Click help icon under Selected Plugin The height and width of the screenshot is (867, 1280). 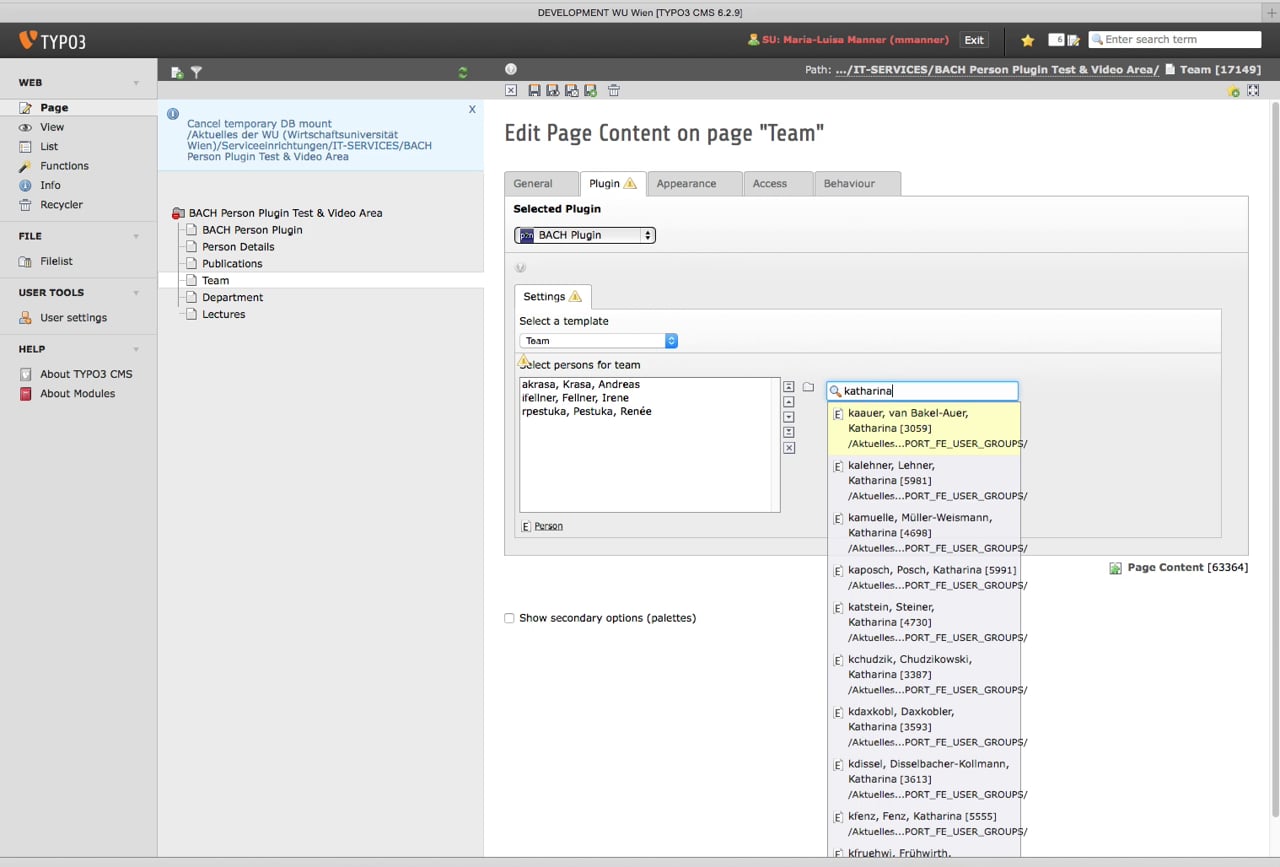[520, 267]
